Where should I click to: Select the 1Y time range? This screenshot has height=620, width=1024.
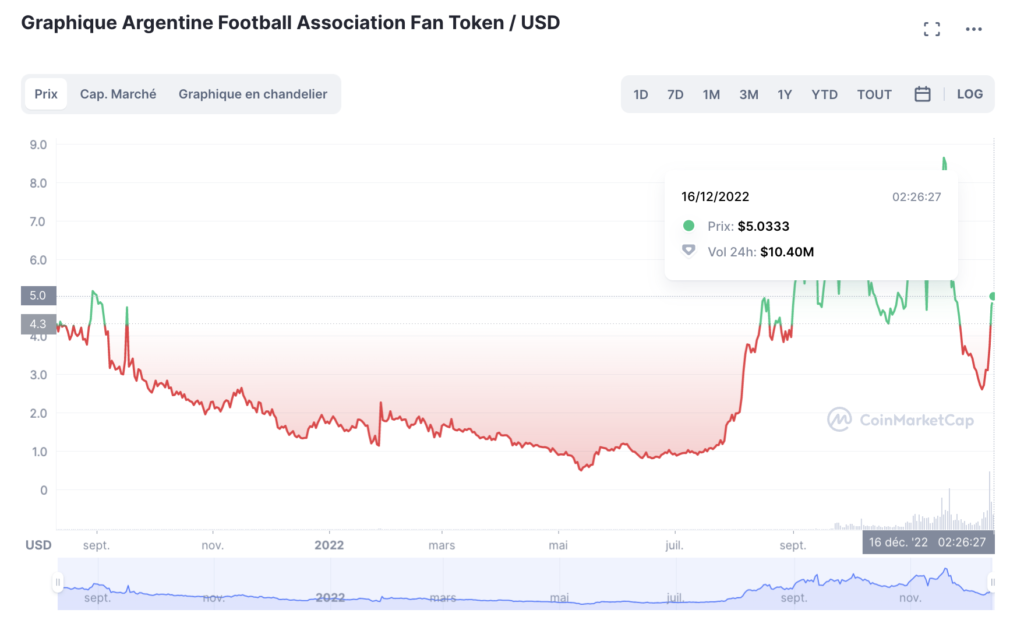click(785, 94)
